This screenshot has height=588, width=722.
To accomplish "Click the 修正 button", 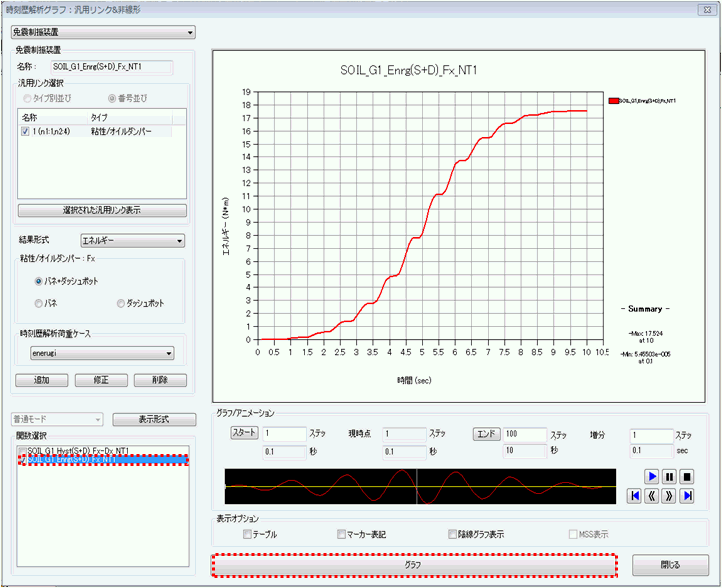I will point(101,380).
